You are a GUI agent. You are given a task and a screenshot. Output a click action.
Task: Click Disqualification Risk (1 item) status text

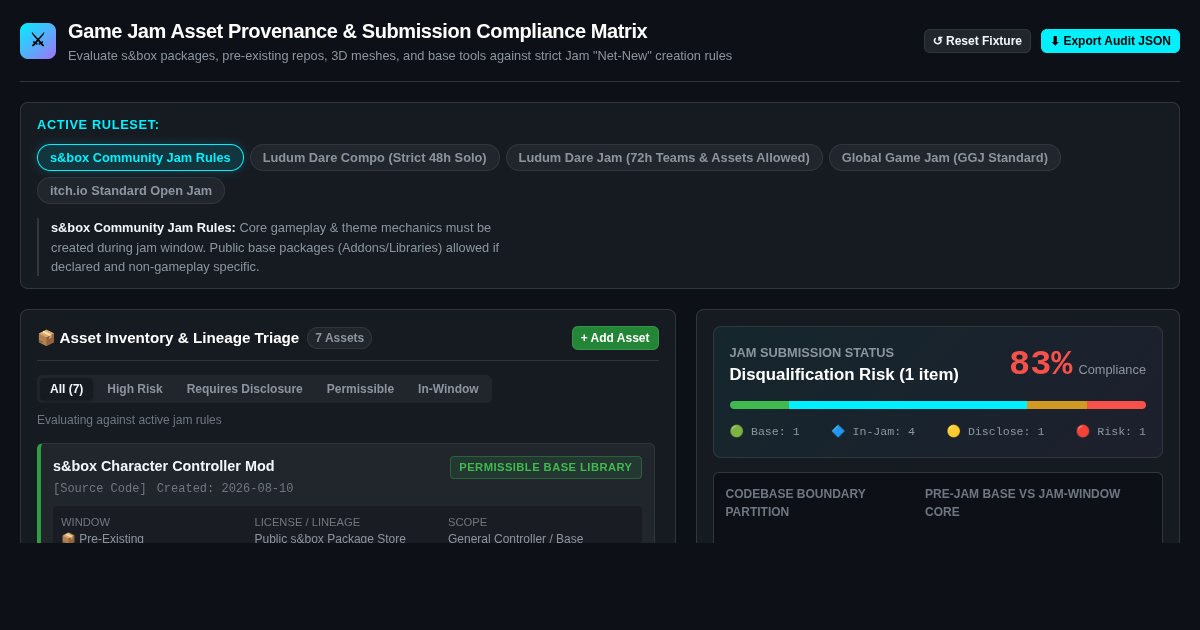tap(844, 375)
